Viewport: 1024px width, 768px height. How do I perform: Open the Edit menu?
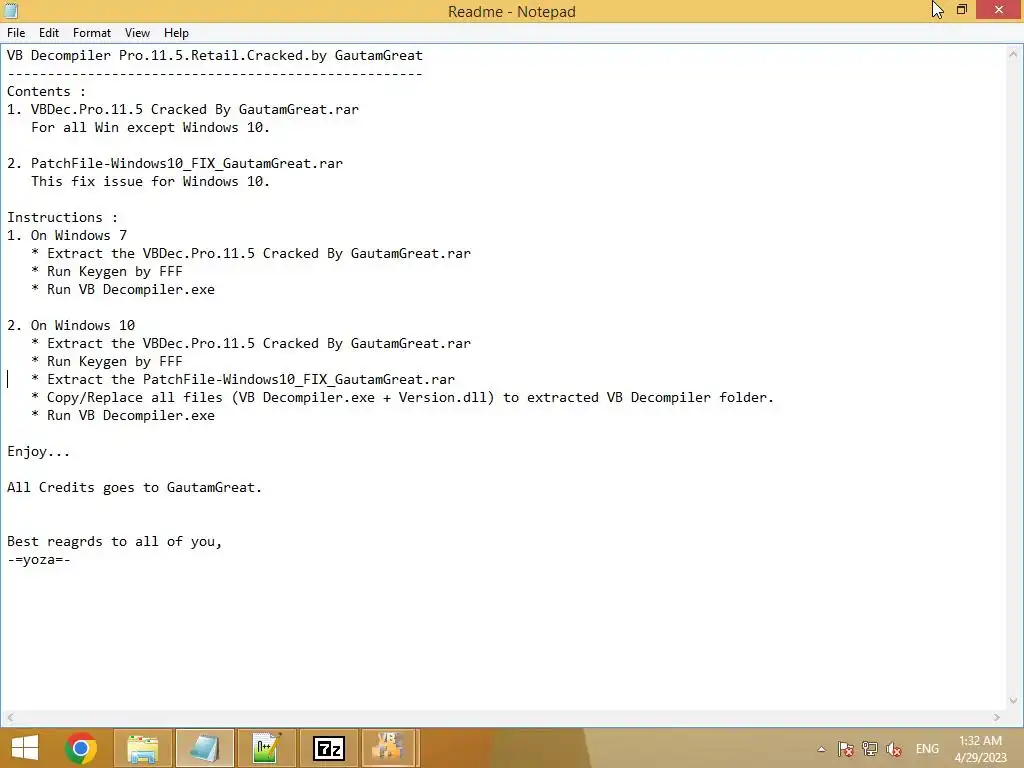[x=48, y=33]
